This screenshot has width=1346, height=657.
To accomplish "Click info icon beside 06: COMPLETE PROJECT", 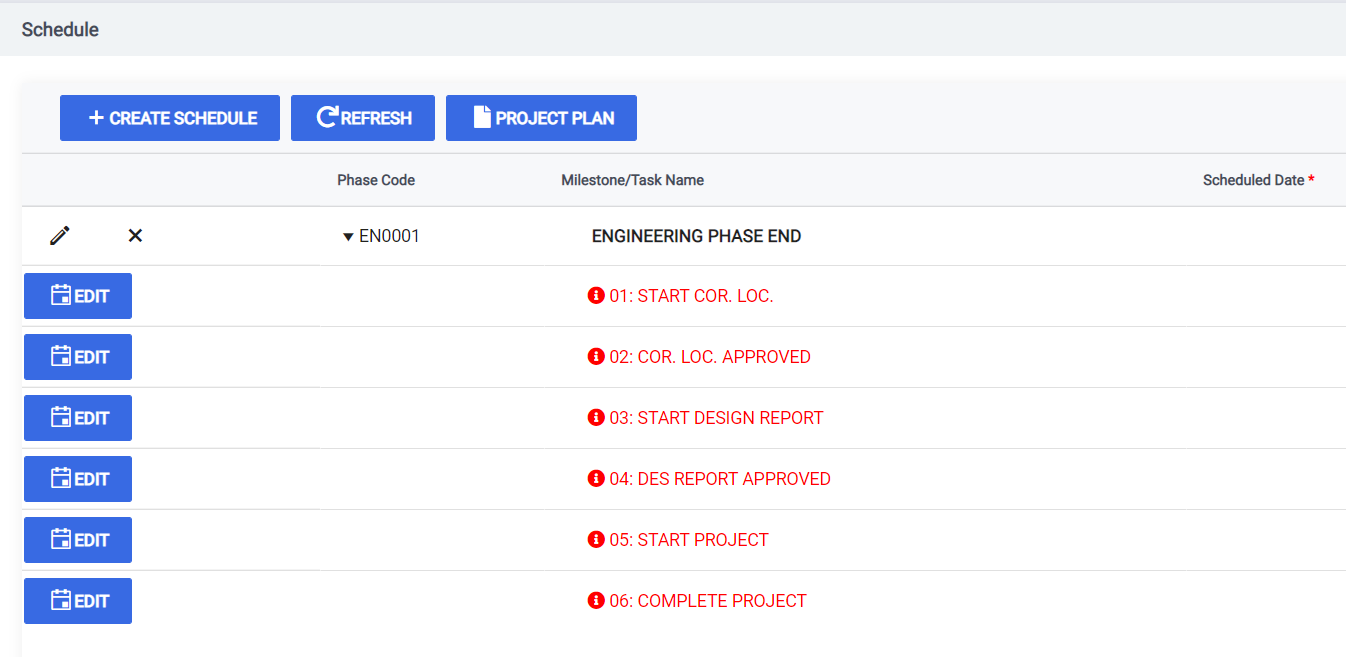I will pyautogui.click(x=596, y=601).
